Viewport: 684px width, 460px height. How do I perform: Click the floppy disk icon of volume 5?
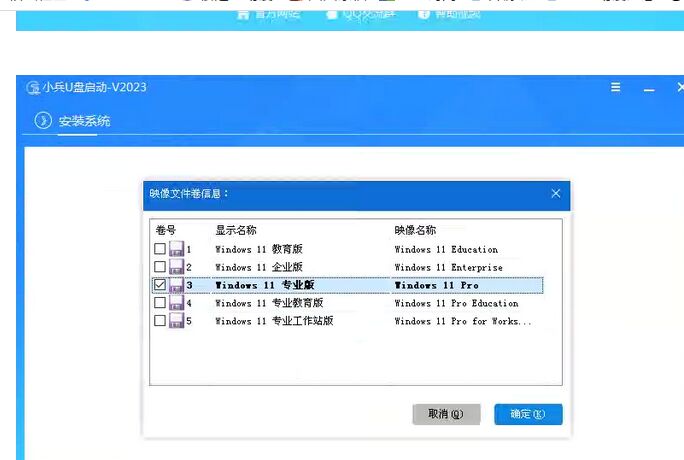[176, 320]
